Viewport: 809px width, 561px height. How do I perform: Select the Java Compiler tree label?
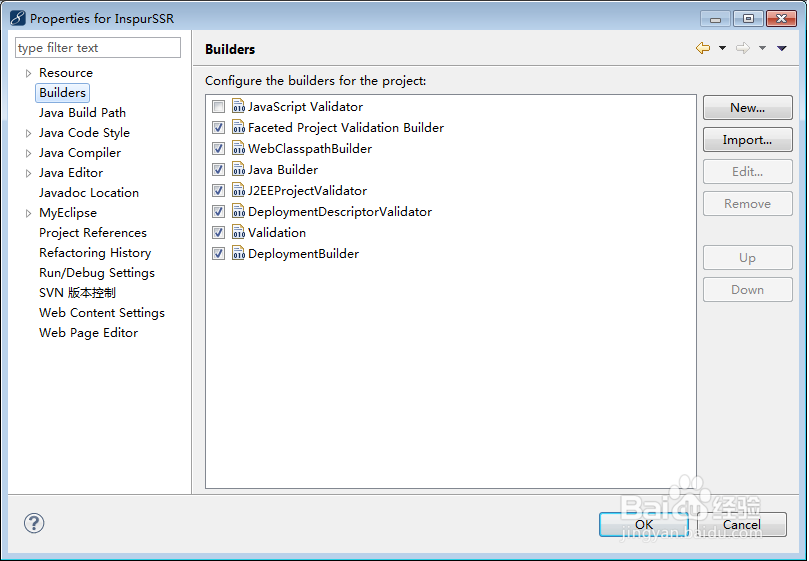80,153
